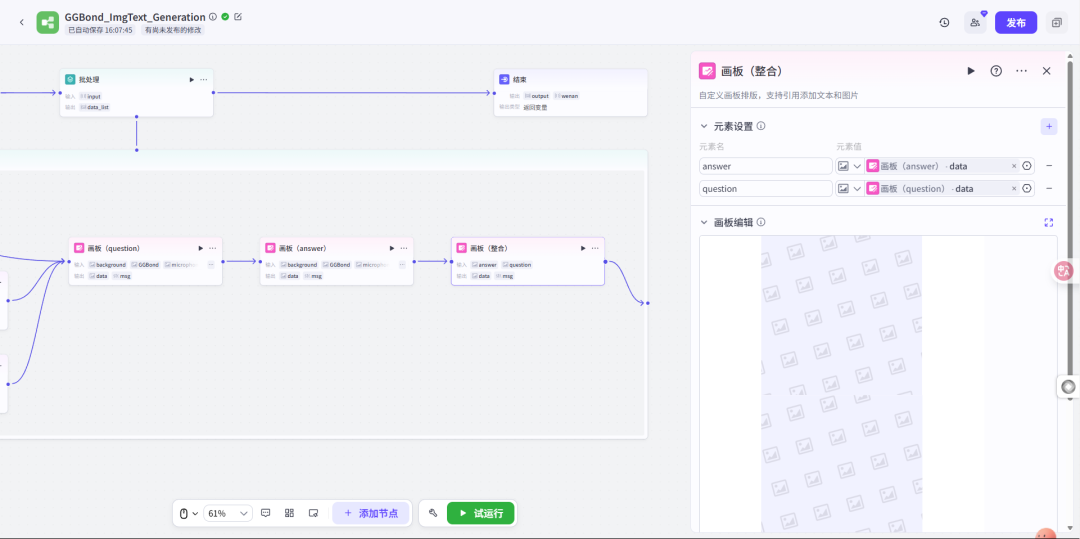The width and height of the screenshot is (1080, 539).
Task: Open the collaborators icon in header
Action: pyautogui.click(x=975, y=23)
